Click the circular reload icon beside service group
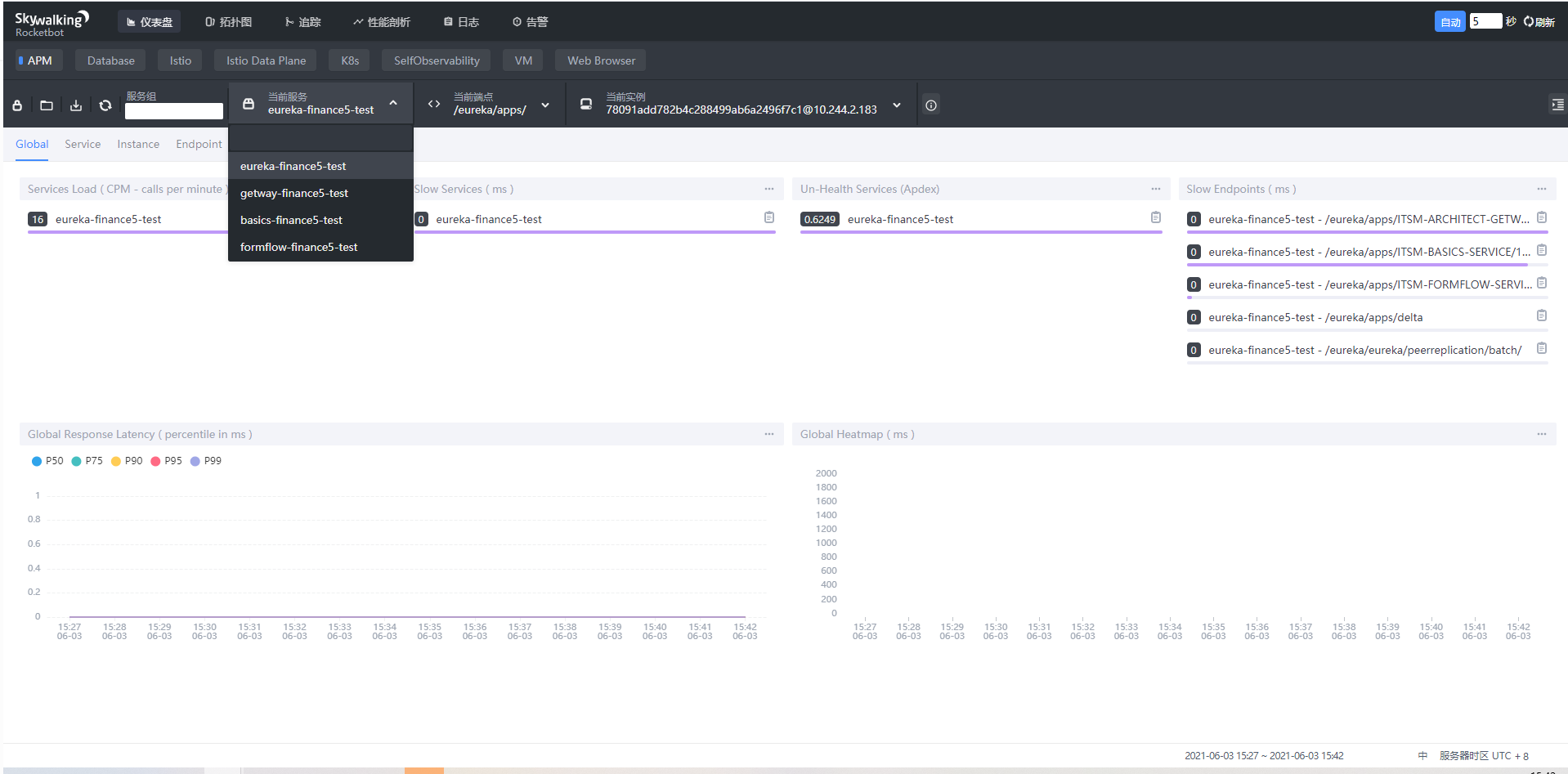 (x=105, y=105)
